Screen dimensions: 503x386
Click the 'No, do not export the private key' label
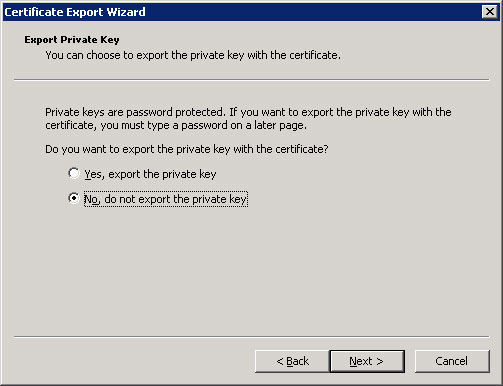pyautogui.click(x=166, y=199)
